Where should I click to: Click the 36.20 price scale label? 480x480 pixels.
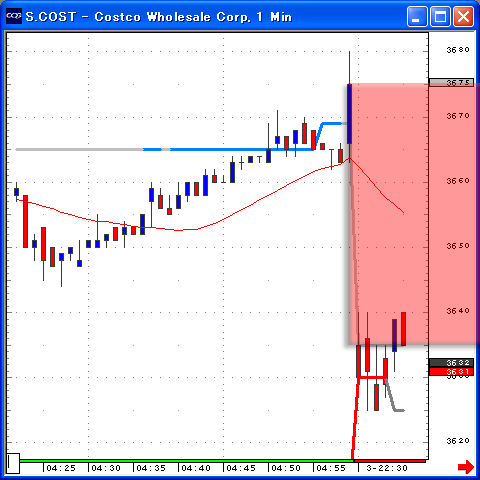[x=458, y=441]
